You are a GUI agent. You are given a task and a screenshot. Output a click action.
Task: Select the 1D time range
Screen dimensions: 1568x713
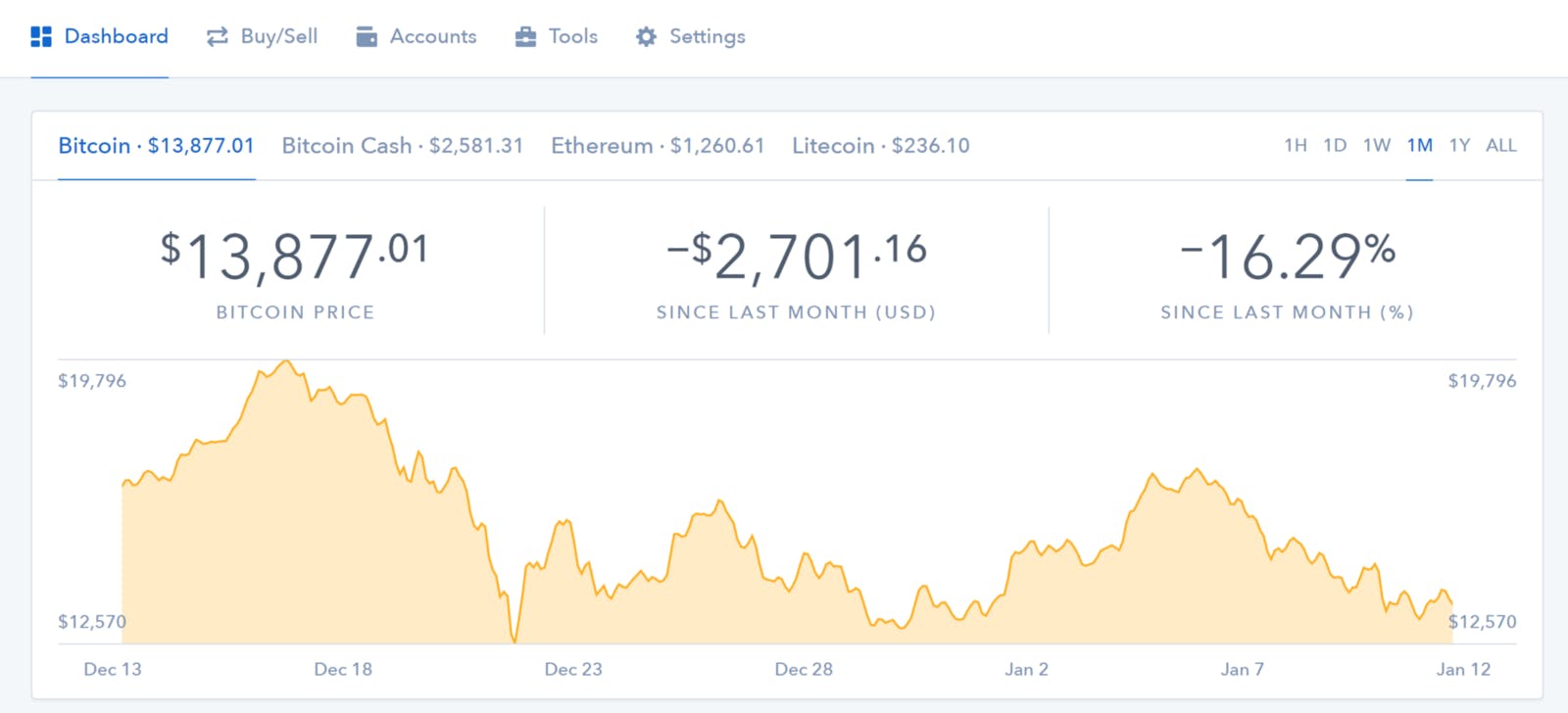tap(1336, 145)
